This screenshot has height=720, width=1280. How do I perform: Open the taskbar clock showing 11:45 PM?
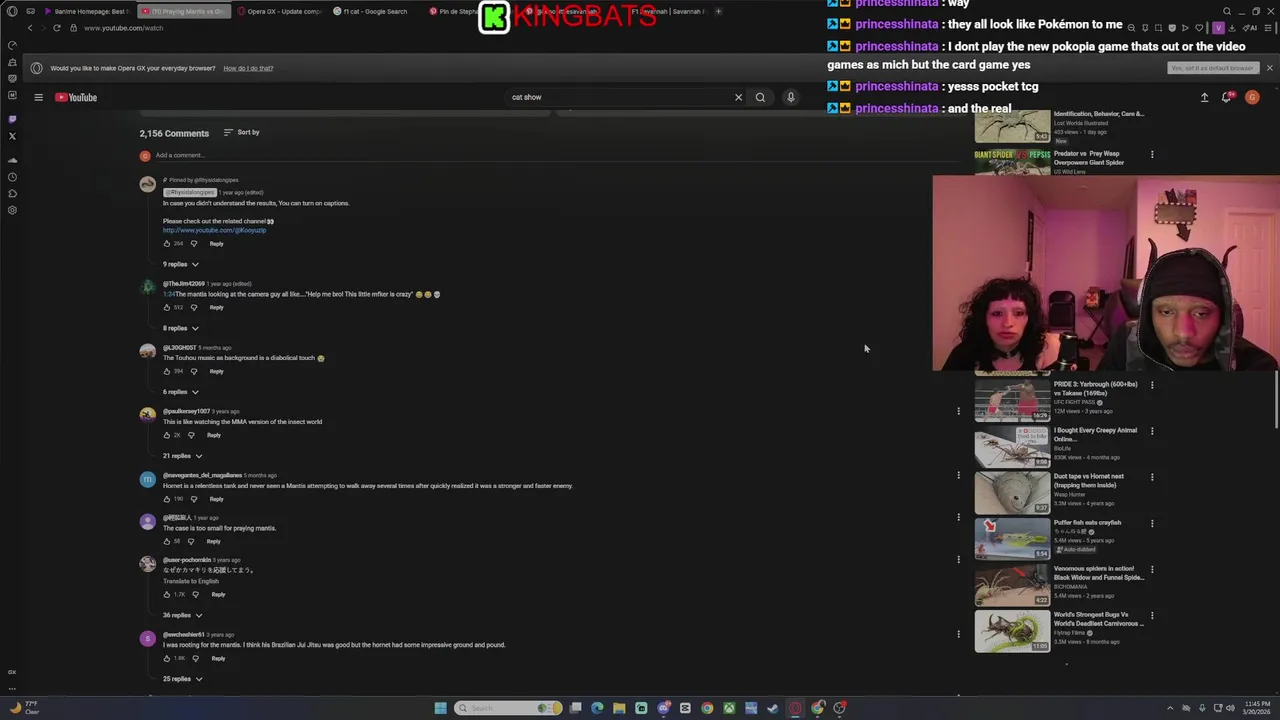(x=1256, y=708)
